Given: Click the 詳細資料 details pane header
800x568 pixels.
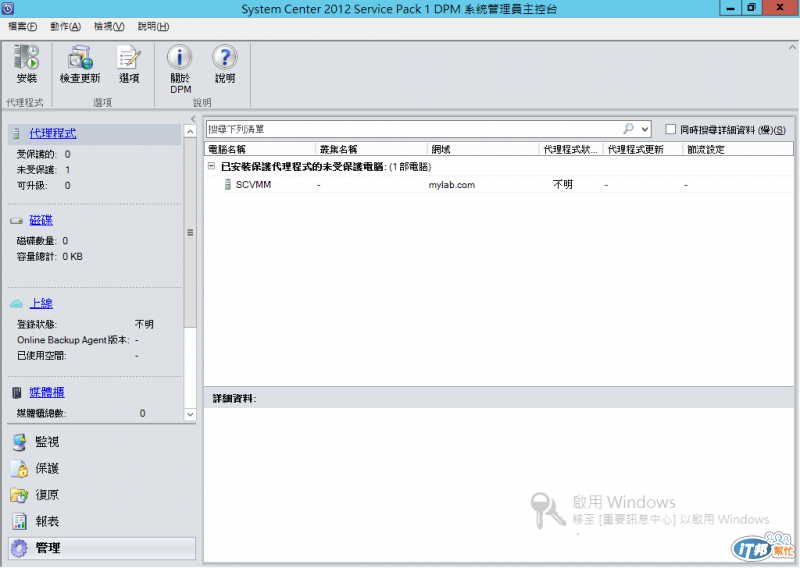Looking at the screenshot, I should (234, 399).
